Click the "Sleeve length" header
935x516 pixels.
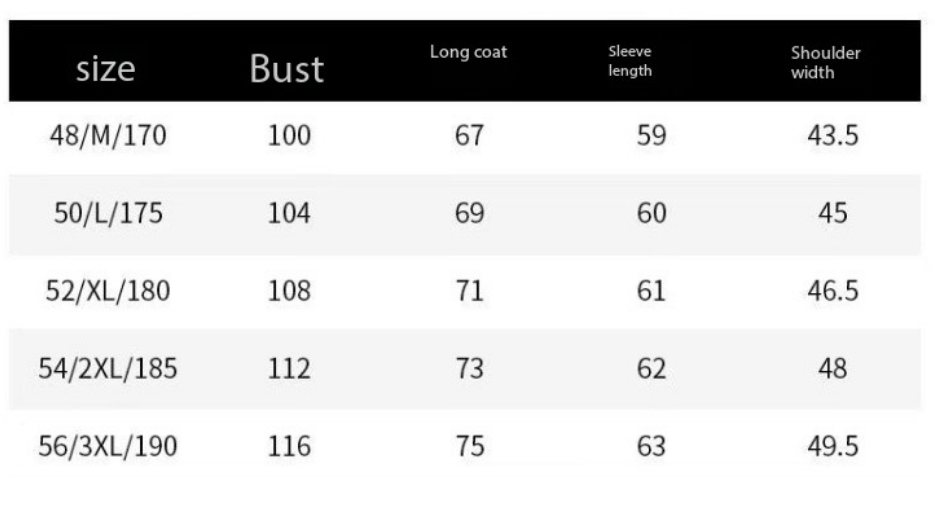coord(630,61)
